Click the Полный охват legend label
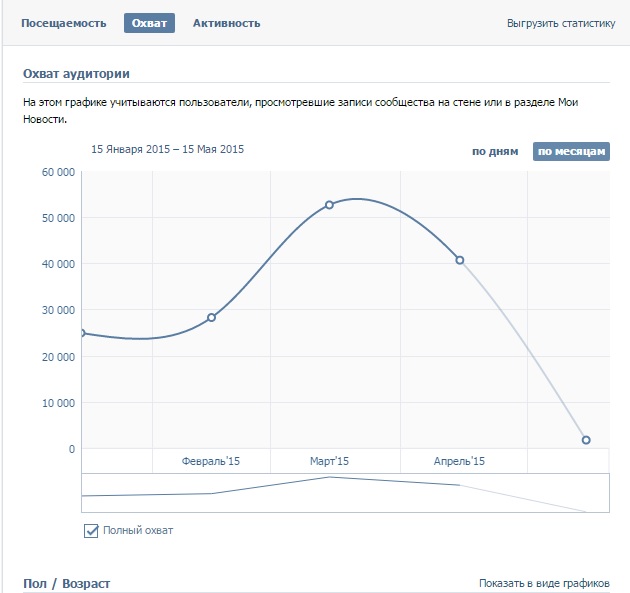 click(x=138, y=530)
